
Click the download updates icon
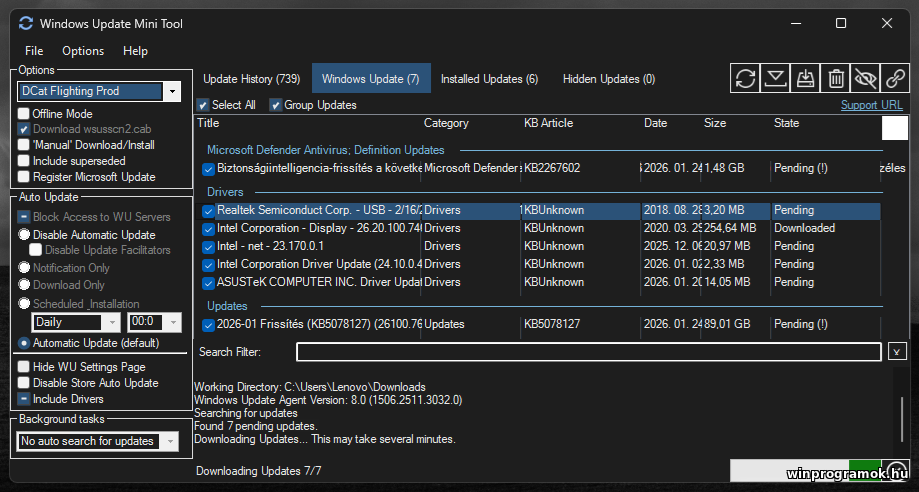pyautogui.click(x=775, y=78)
